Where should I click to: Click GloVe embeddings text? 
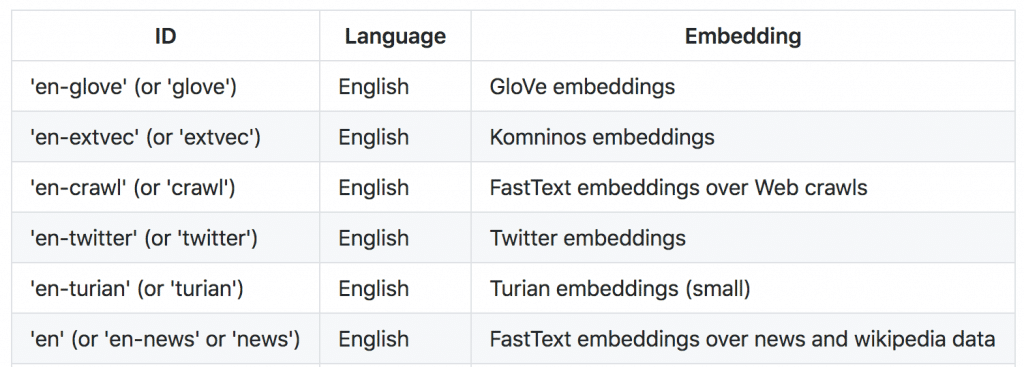coord(582,86)
